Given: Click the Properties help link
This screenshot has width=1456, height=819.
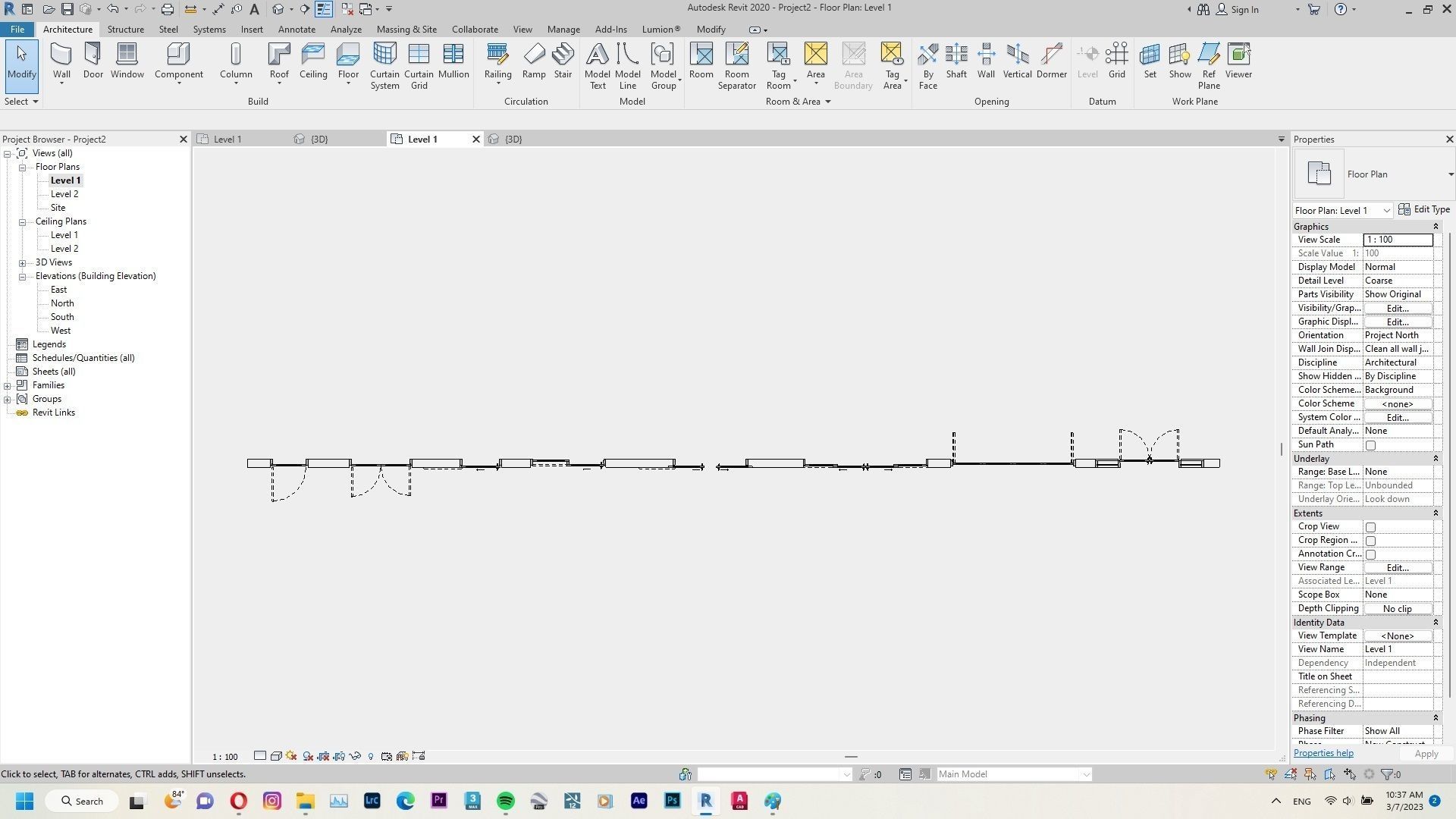Looking at the screenshot, I should coord(1323,753).
